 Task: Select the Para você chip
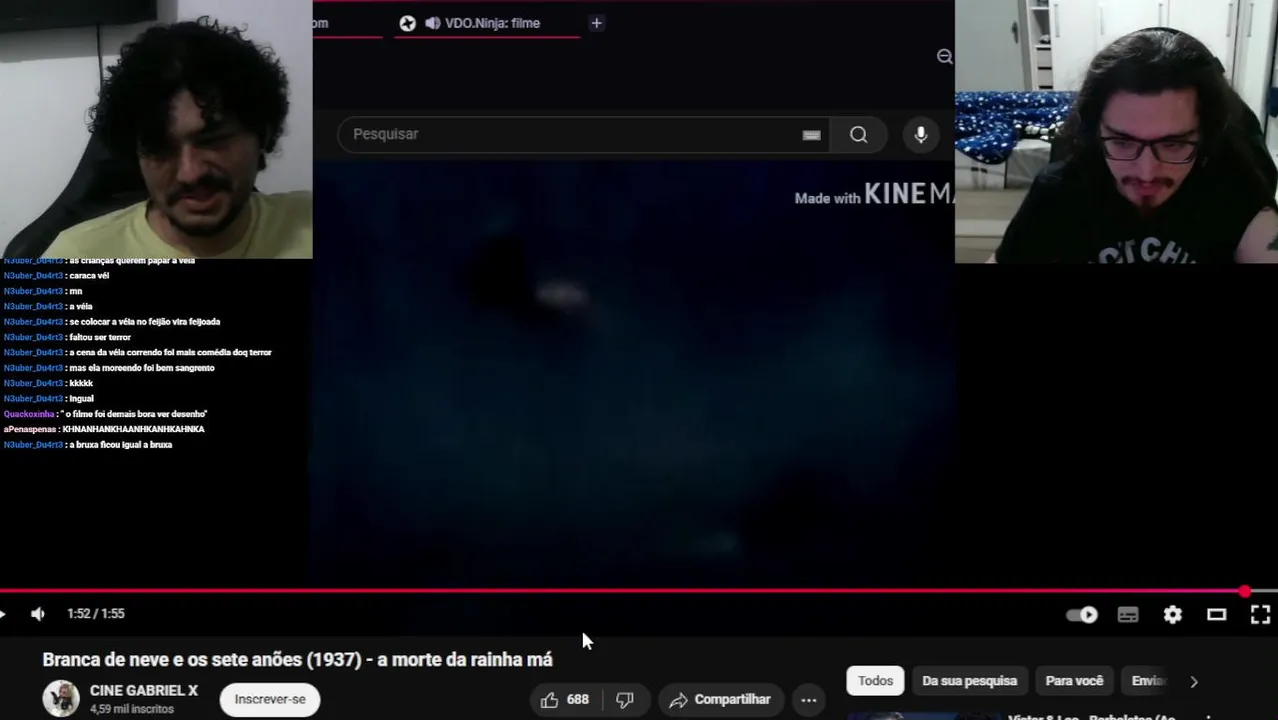tap(1074, 681)
